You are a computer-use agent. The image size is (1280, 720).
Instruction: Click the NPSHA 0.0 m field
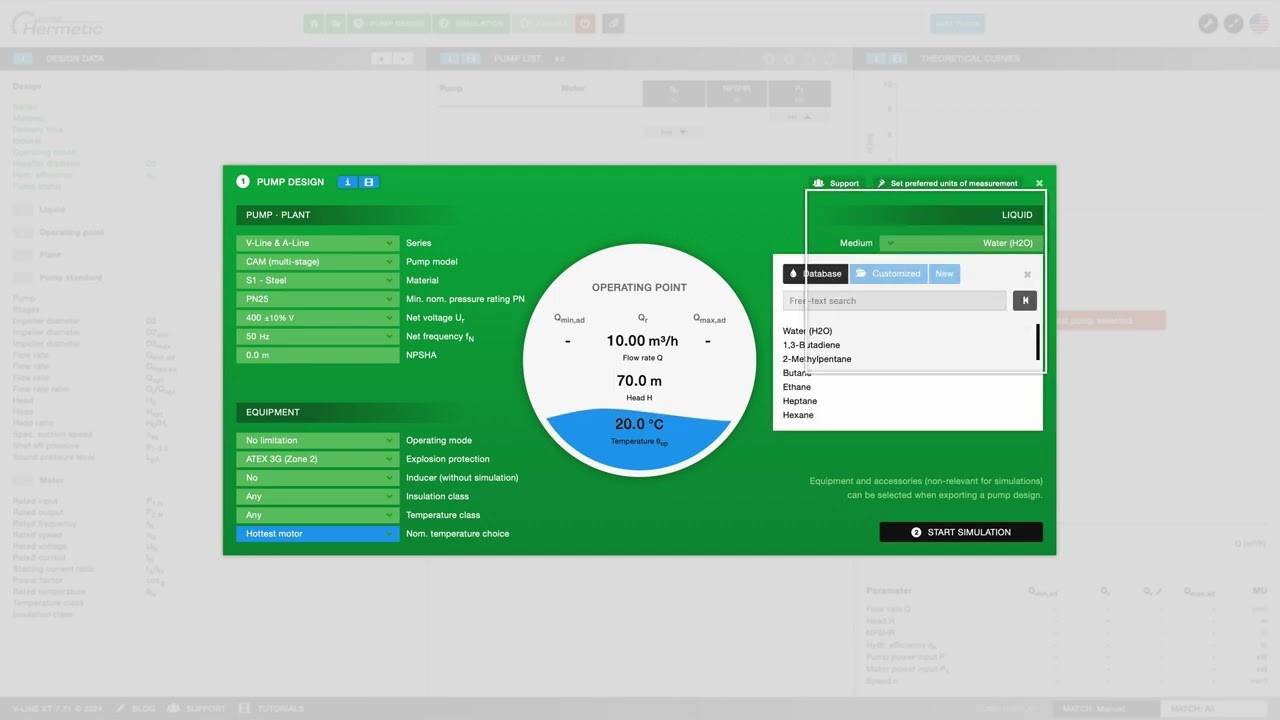pos(318,355)
